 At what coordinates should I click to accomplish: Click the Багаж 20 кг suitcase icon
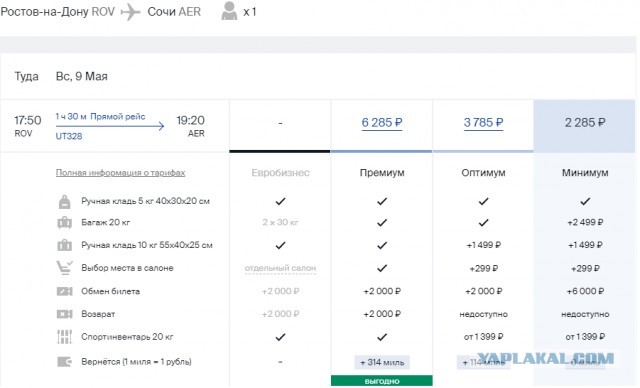click(x=64, y=223)
